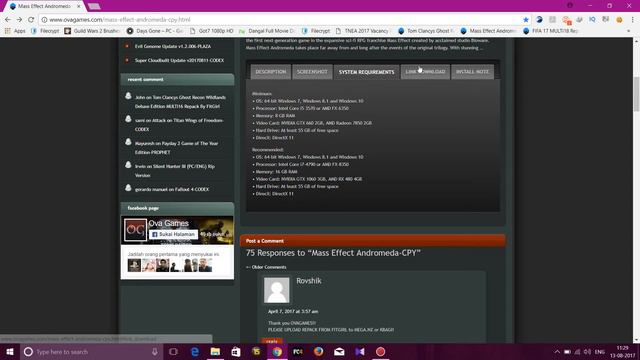This screenshot has width=640, height=360.
Task: Click the ENG language indicator
Action: coord(600,351)
